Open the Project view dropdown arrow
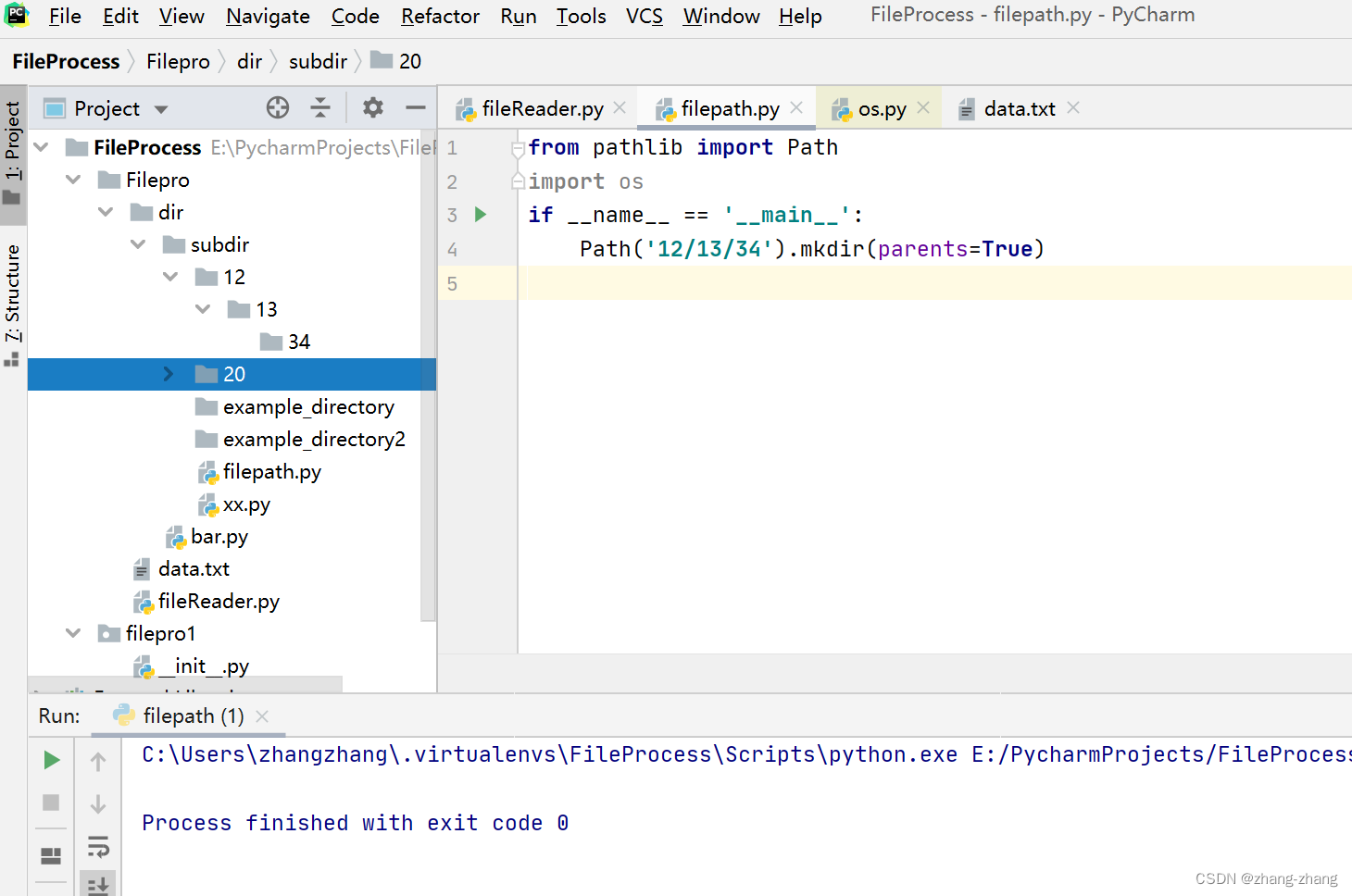The width and height of the screenshot is (1352, 896). point(161,109)
